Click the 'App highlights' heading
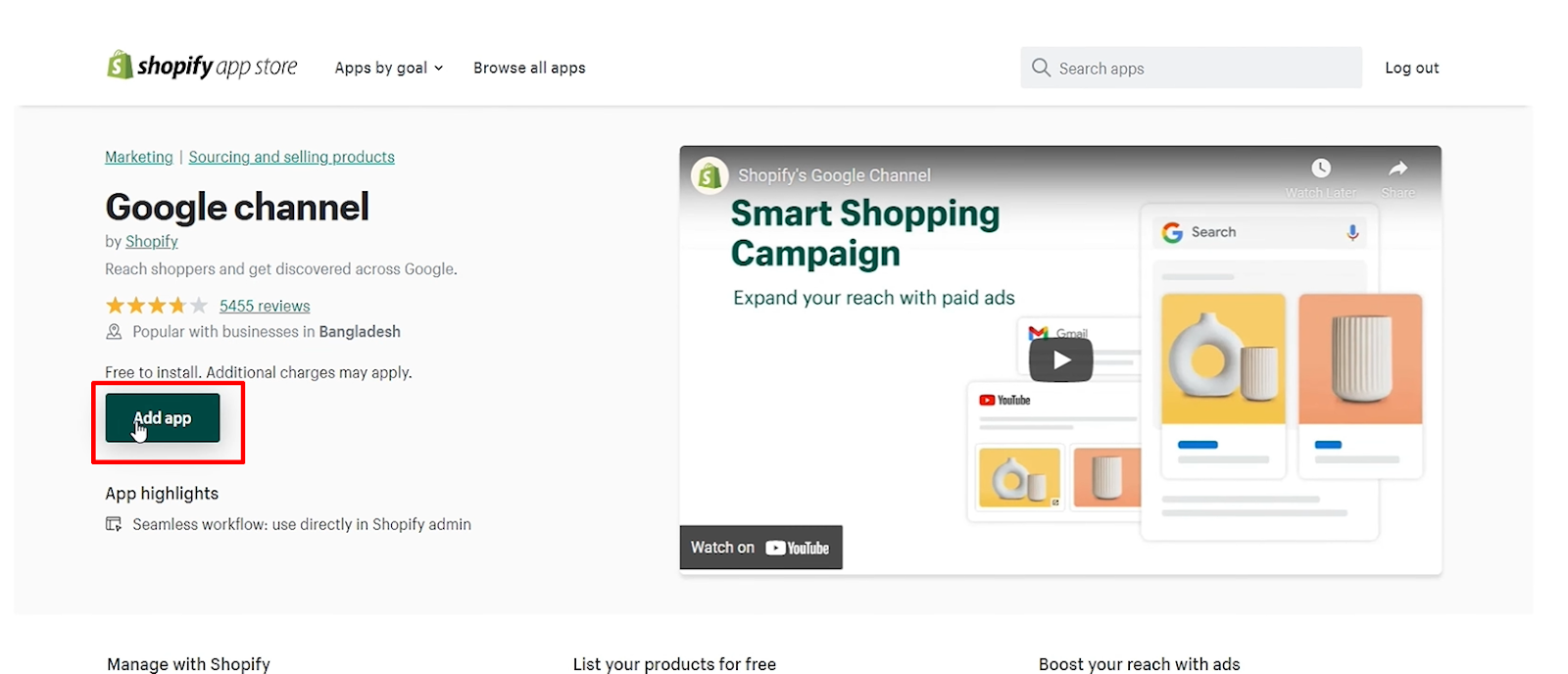The height and width of the screenshot is (674, 1568). (x=162, y=494)
